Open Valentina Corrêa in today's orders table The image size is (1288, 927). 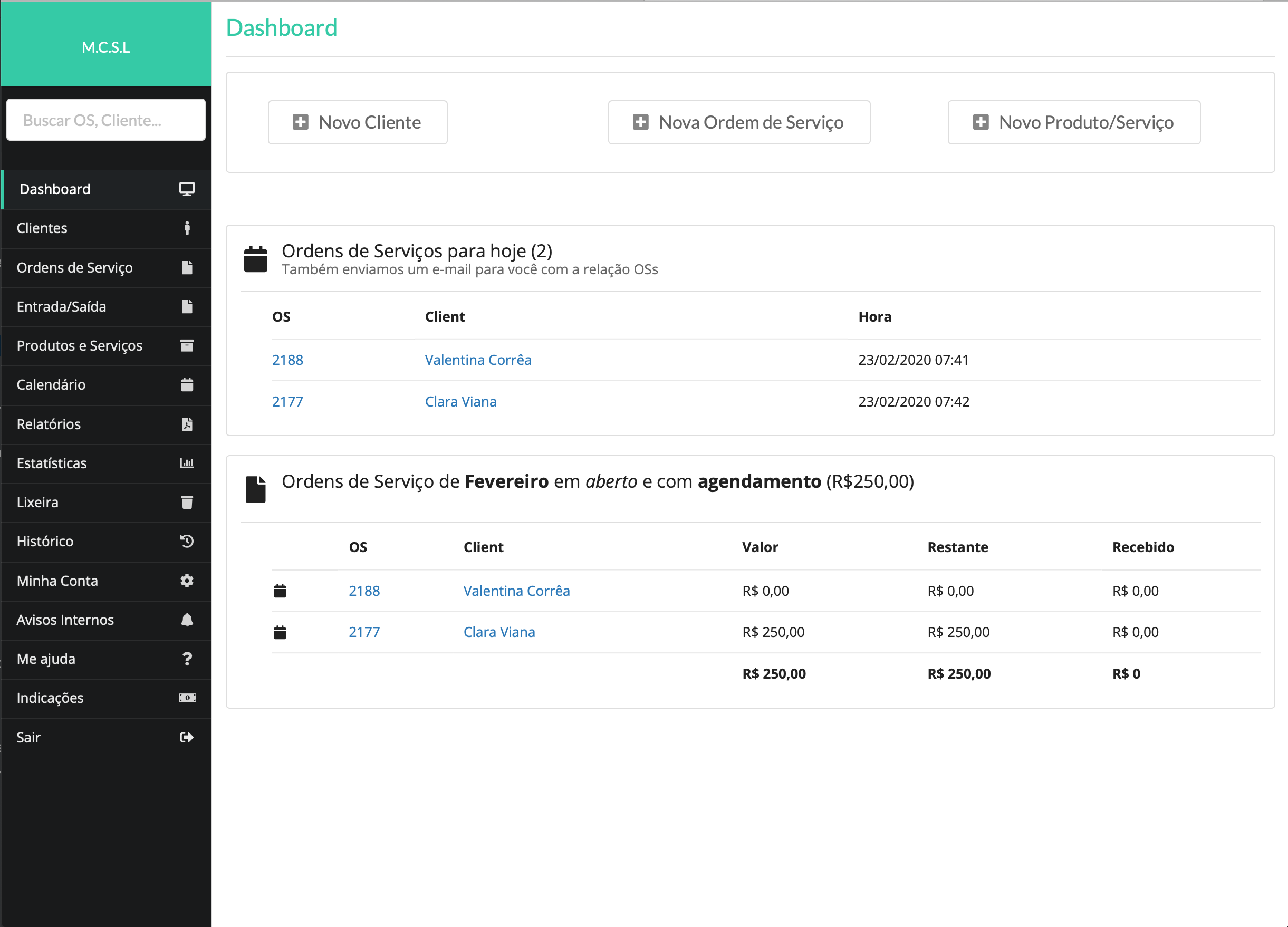coord(478,360)
